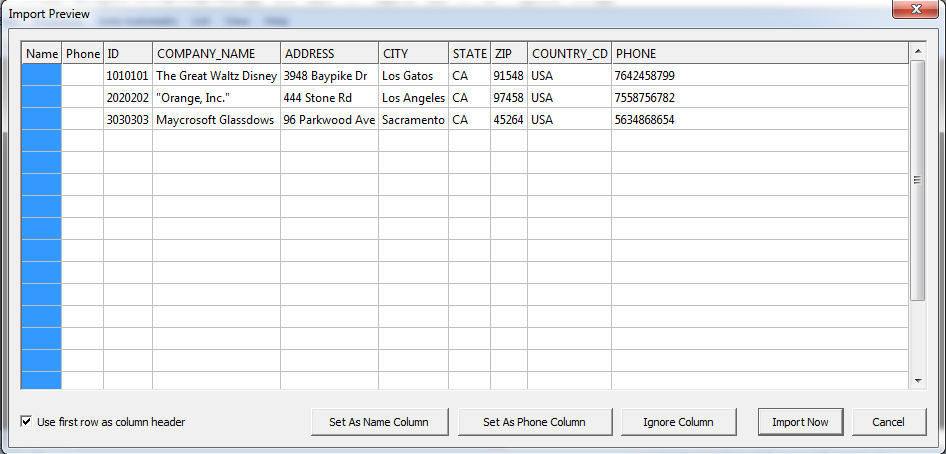Select the COUNTRY_CD column header

[x=570, y=54]
